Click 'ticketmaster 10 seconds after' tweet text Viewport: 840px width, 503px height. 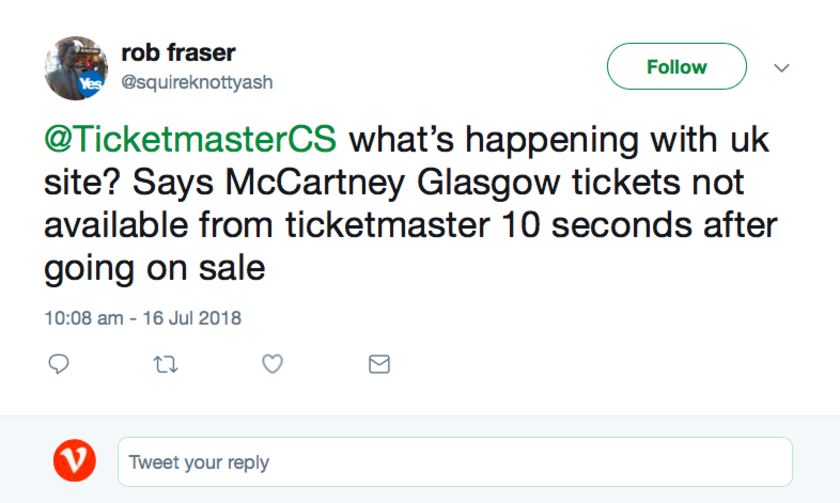click(x=531, y=225)
